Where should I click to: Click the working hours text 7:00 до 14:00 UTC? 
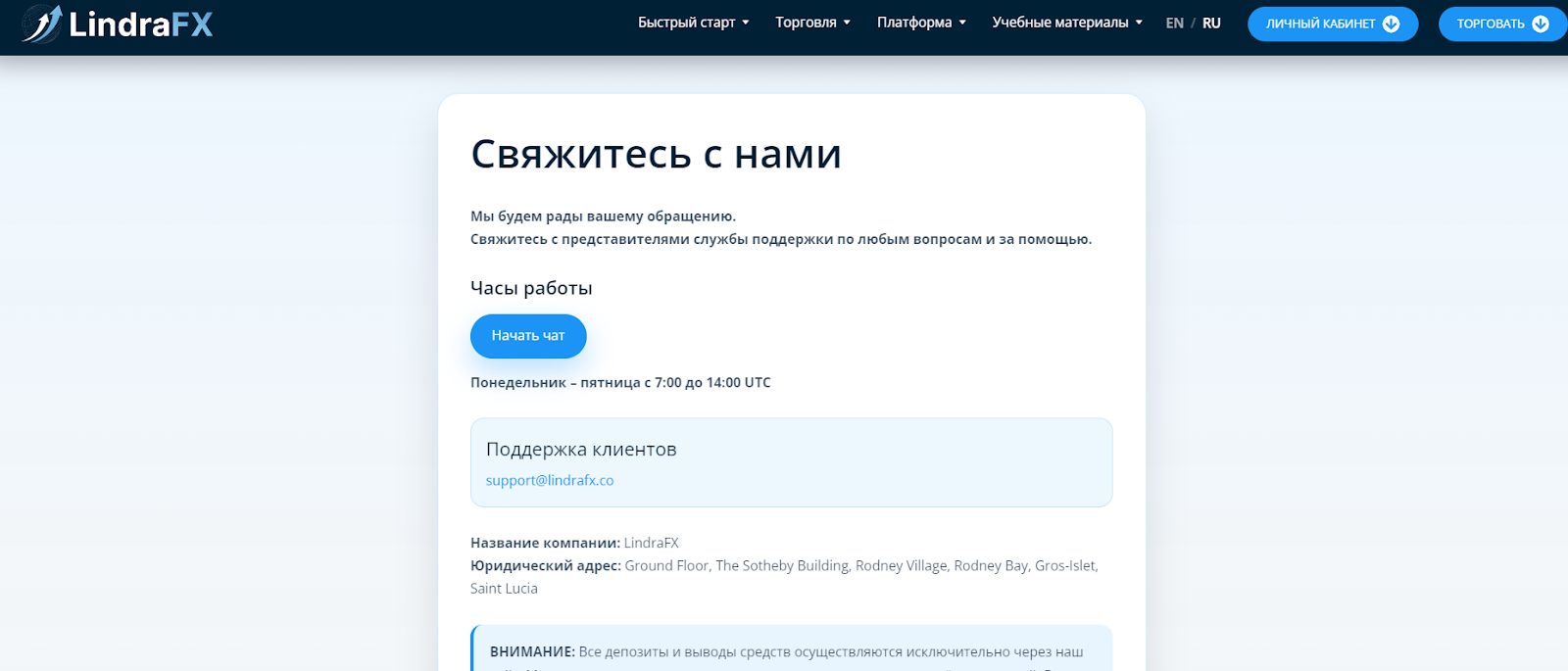pos(712,383)
